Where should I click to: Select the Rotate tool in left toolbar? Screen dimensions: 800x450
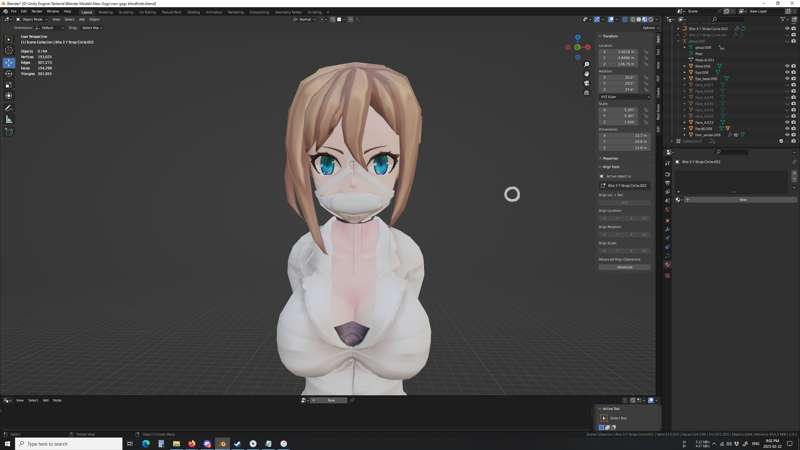pyautogui.click(x=9, y=74)
